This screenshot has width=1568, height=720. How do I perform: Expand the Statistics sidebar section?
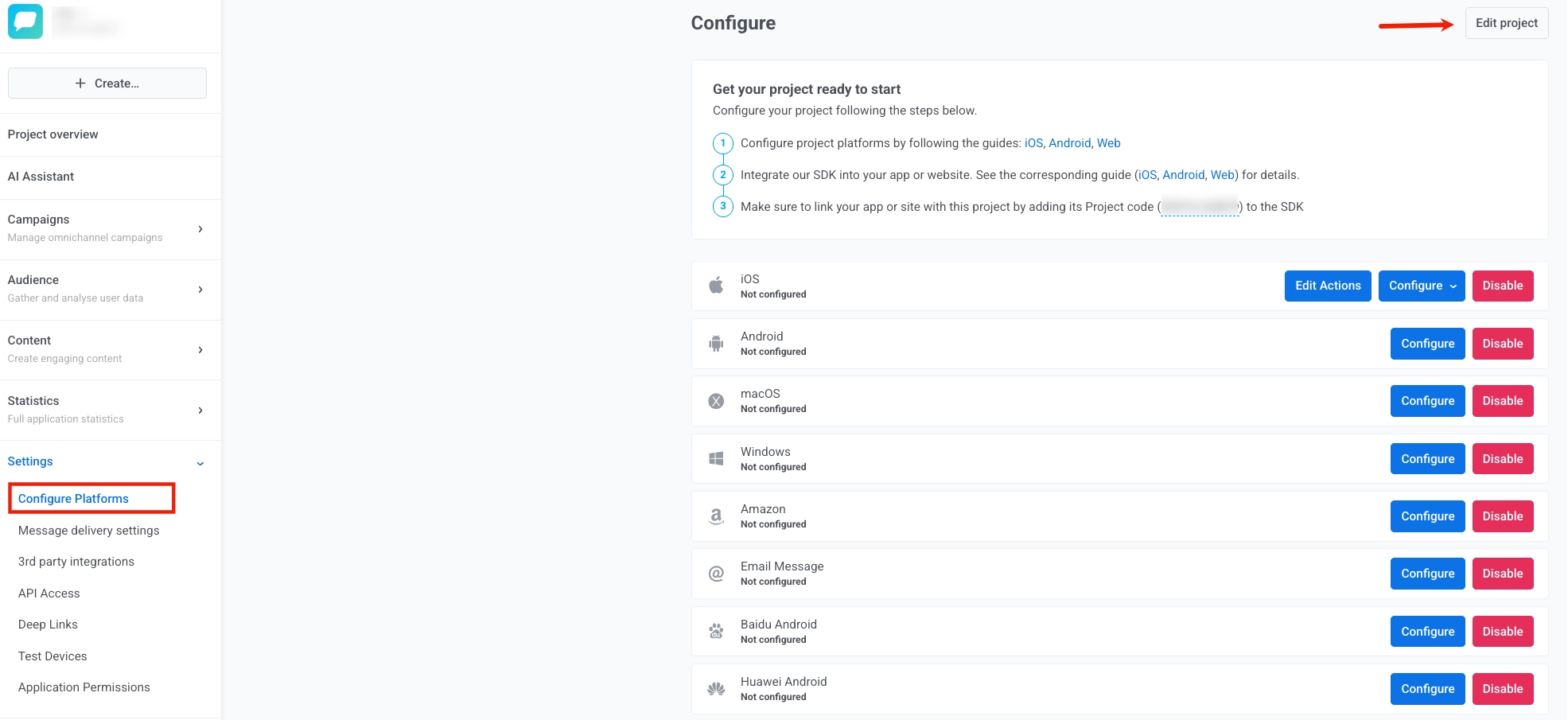point(200,411)
